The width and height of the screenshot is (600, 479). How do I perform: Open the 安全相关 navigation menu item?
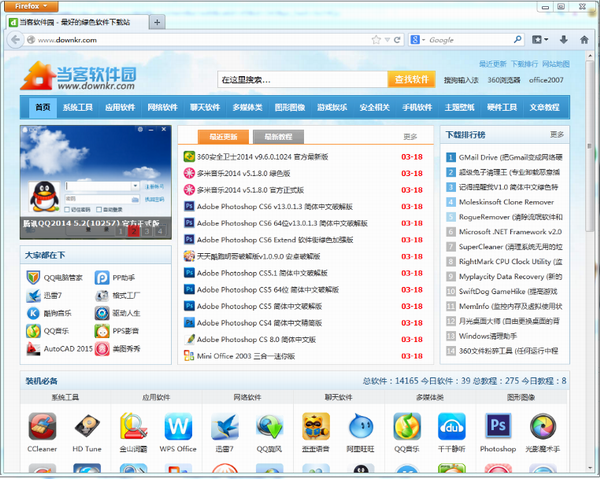[374, 107]
